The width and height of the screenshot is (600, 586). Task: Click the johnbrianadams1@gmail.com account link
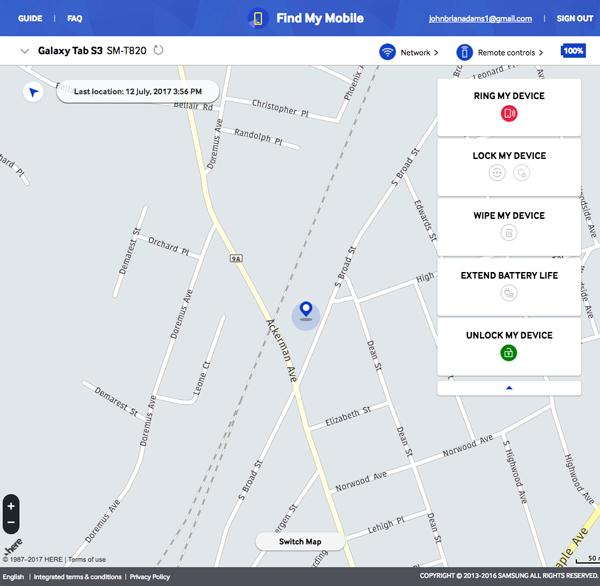pyautogui.click(x=480, y=19)
